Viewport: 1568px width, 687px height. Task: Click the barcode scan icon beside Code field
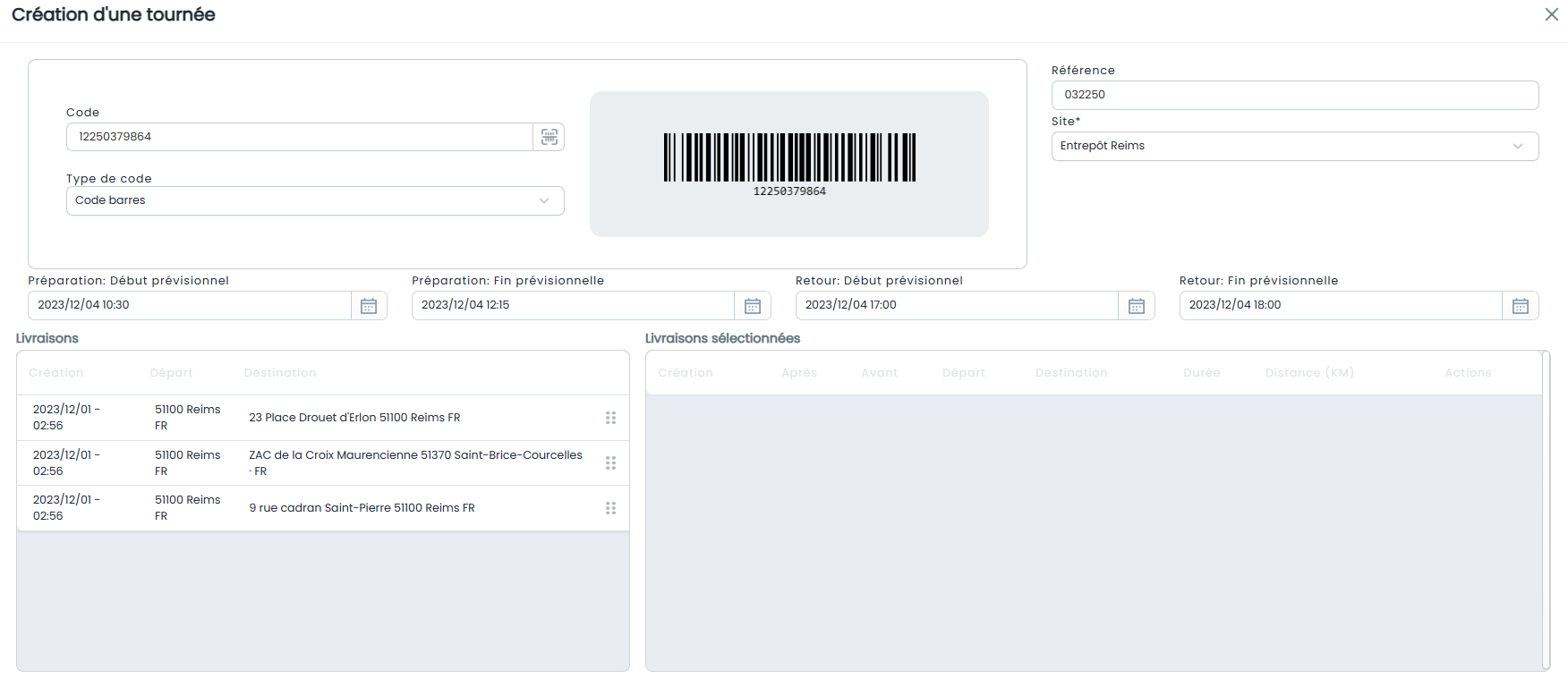pos(549,137)
